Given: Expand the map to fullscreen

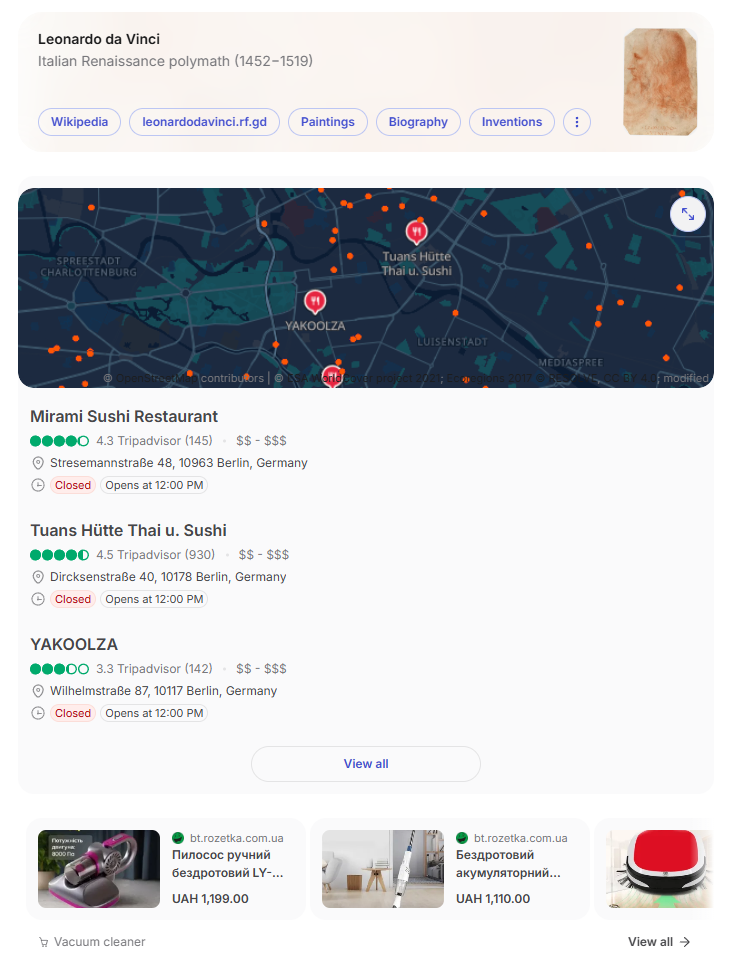Looking at the screenshot, I should [687, 214].
